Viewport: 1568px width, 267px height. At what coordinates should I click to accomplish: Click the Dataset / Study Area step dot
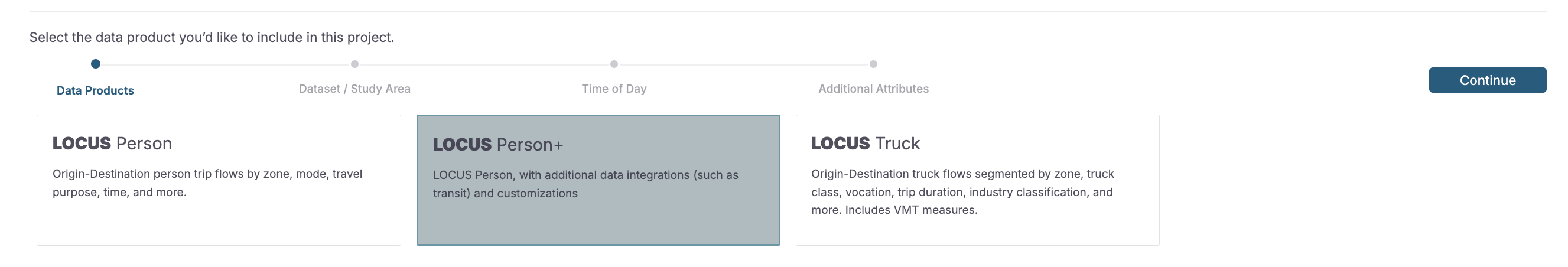pos(355,64)
